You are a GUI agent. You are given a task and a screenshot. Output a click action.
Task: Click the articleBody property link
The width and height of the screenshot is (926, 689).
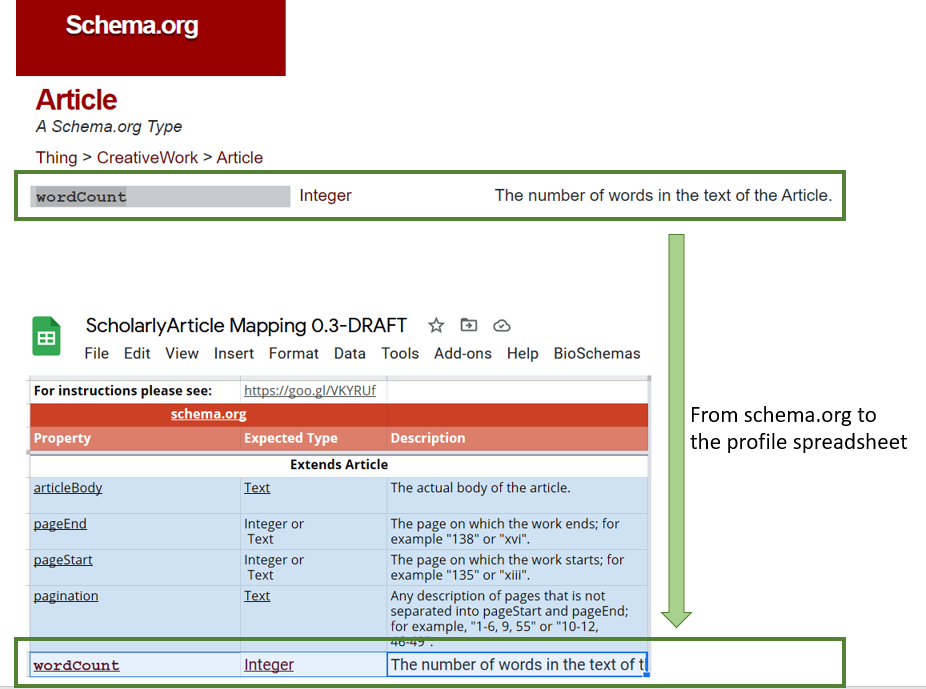67,487
